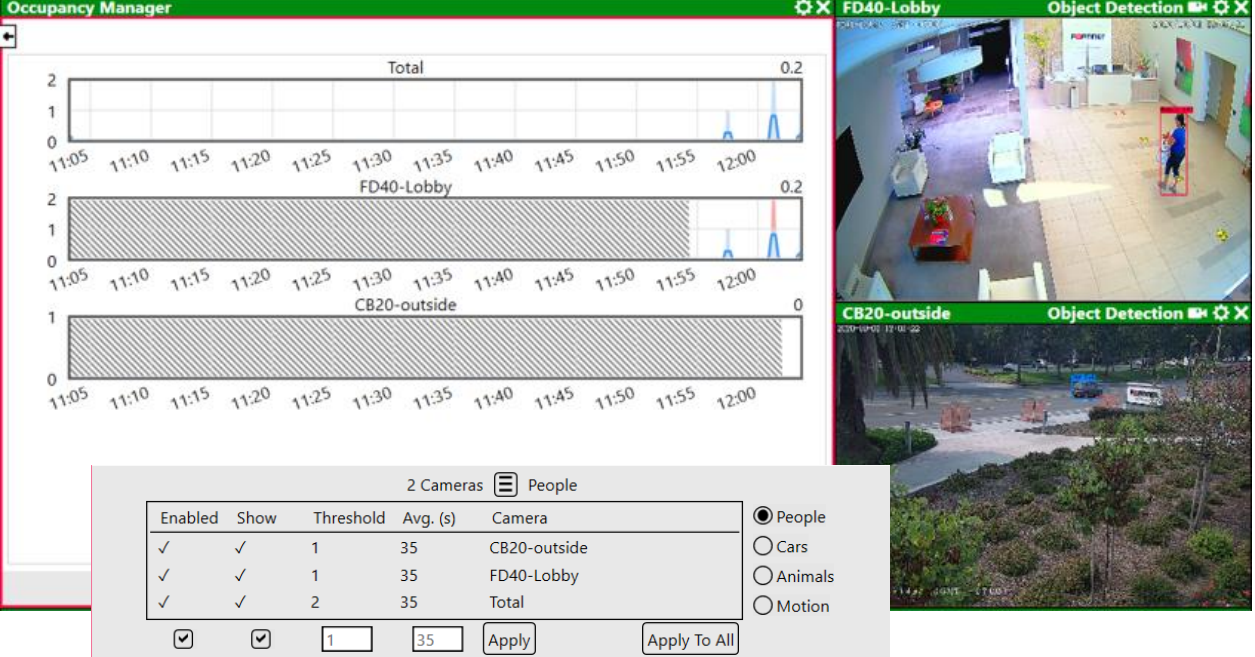The height and width of the screenshot is (657, 1255).
Task: Collapse Occupancy Manager using the back arrow
Action: point(10,35)
